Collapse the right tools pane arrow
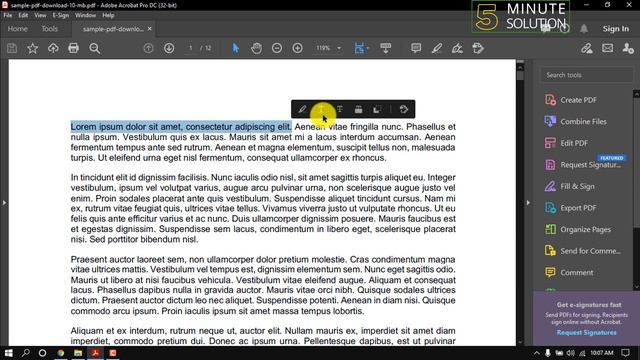Image resolution: width=640 pixels, height=360 pixels. [x=528, y=202]
